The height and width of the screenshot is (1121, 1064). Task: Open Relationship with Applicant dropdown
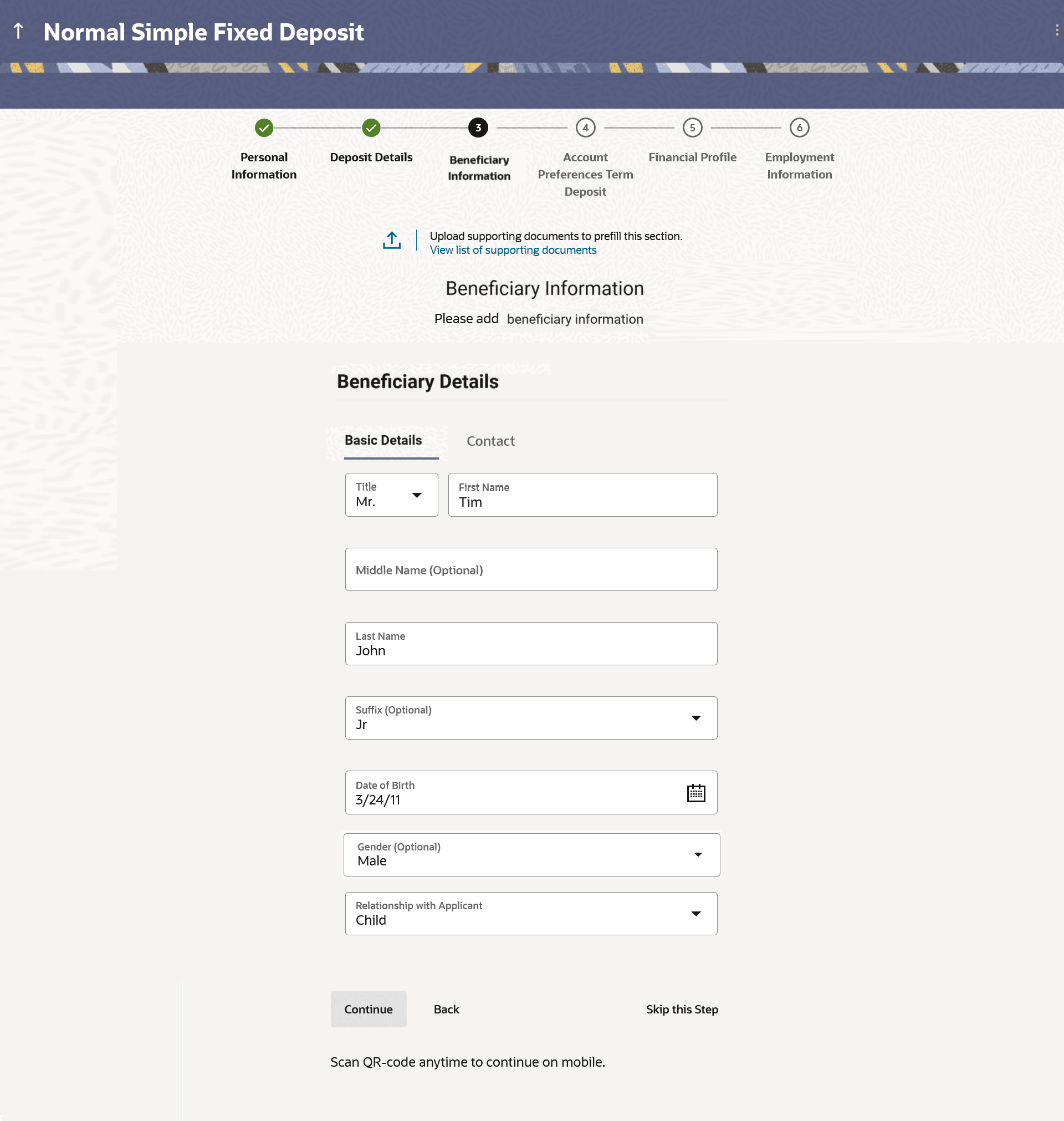tap(696, 914)
